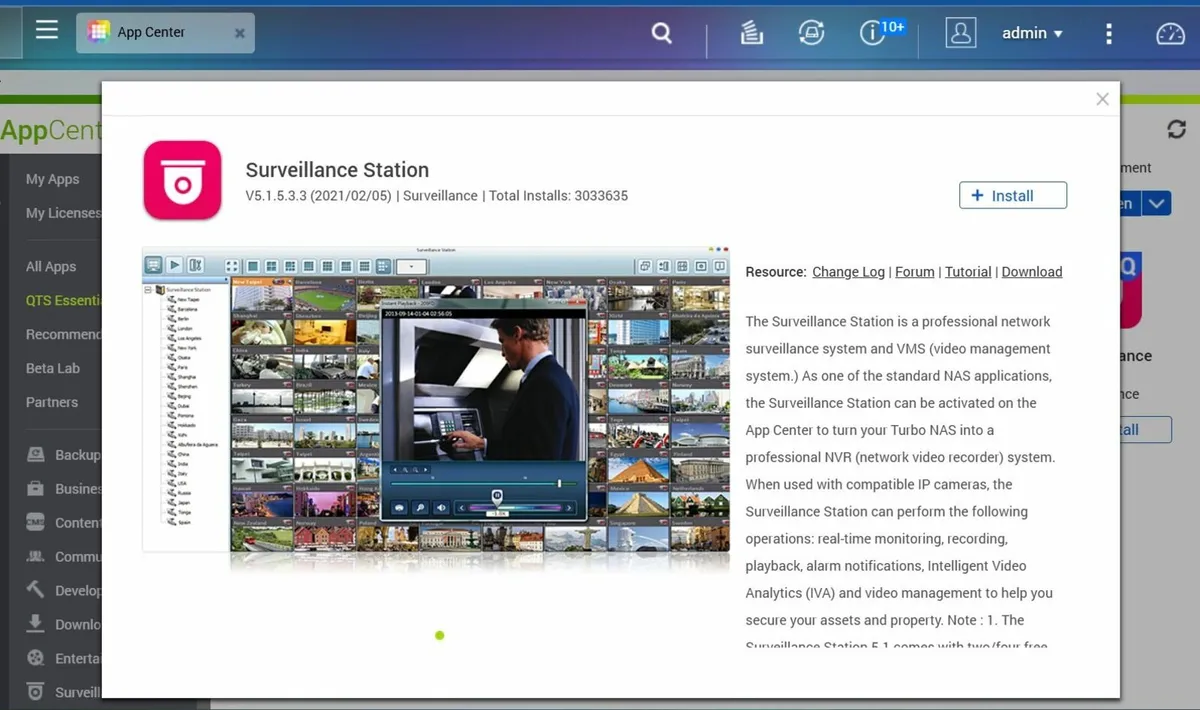Click the Backup category icon
Viewport: 1200px width, 710px height.
pyautogui.click(x=36, y=455)
